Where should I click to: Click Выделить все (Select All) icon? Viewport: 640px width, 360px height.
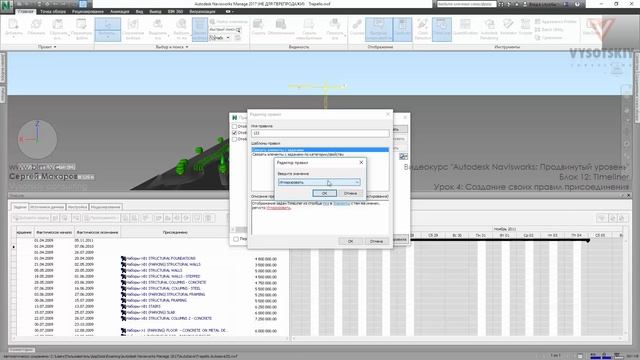point(158,29)
